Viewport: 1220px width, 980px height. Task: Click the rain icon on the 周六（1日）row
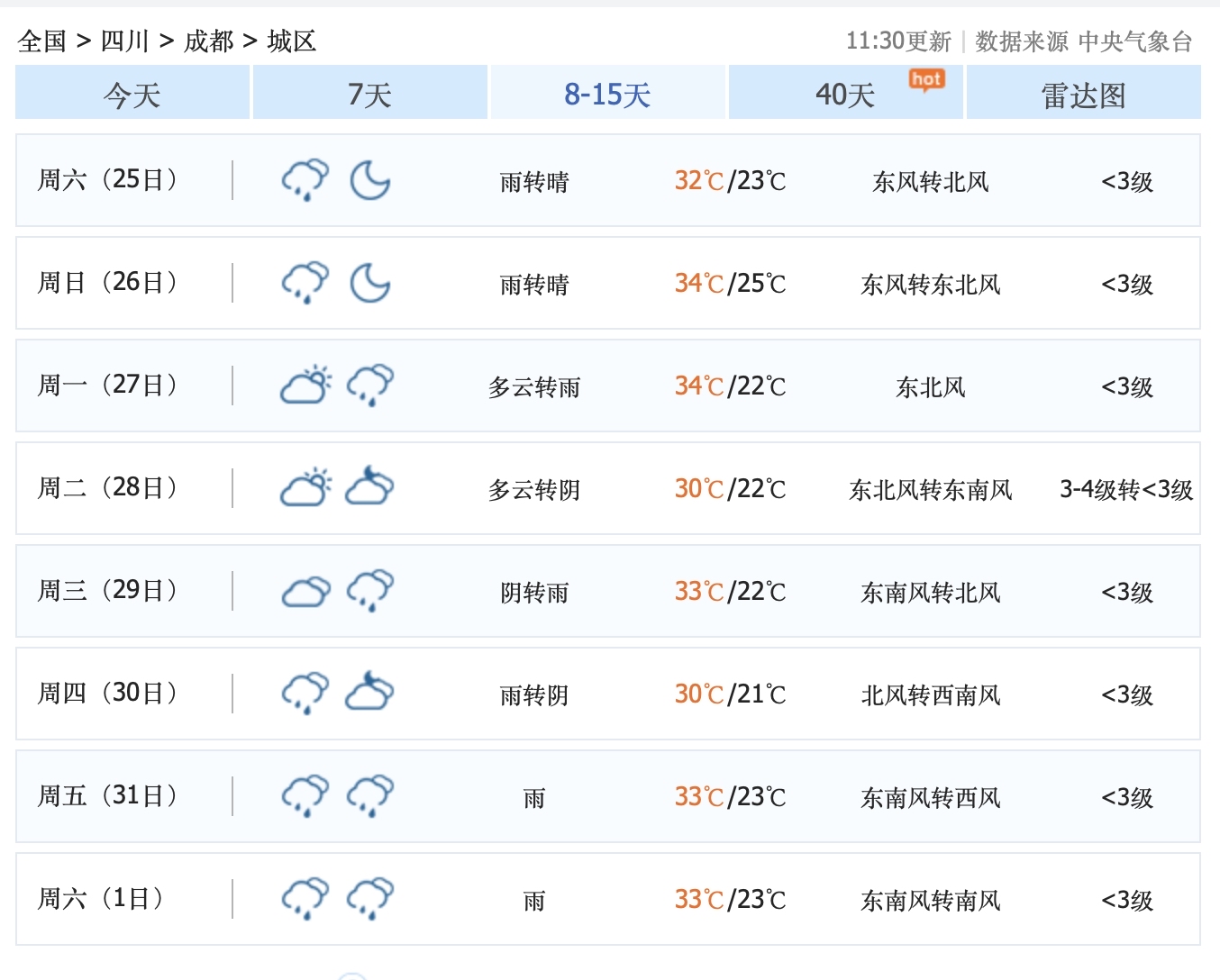(305, 898)
